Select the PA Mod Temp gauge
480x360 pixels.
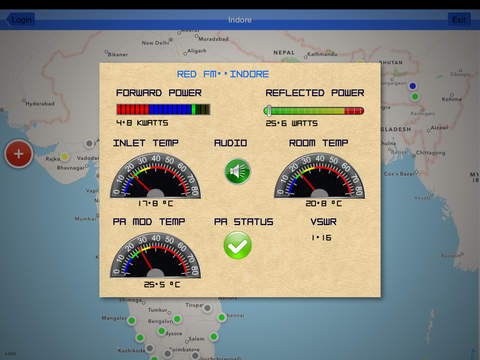156,255
